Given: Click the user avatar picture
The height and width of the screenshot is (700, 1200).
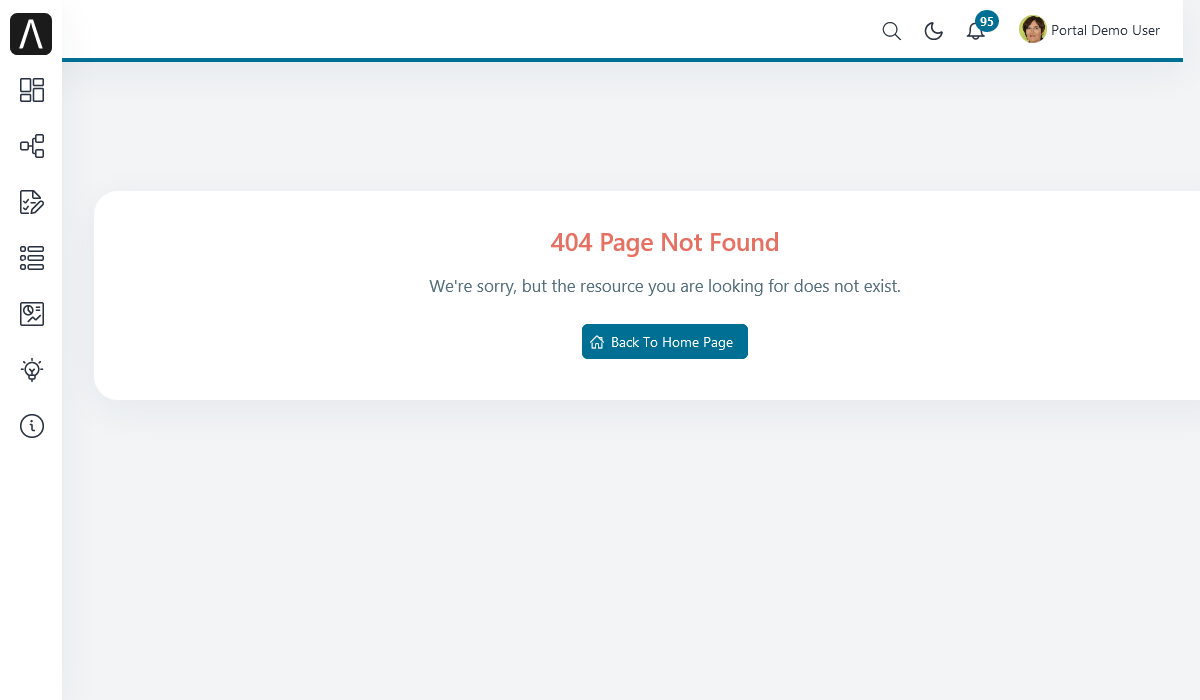Looking at the screenshot, I should pyautogui.click(x=1032, y=30).
